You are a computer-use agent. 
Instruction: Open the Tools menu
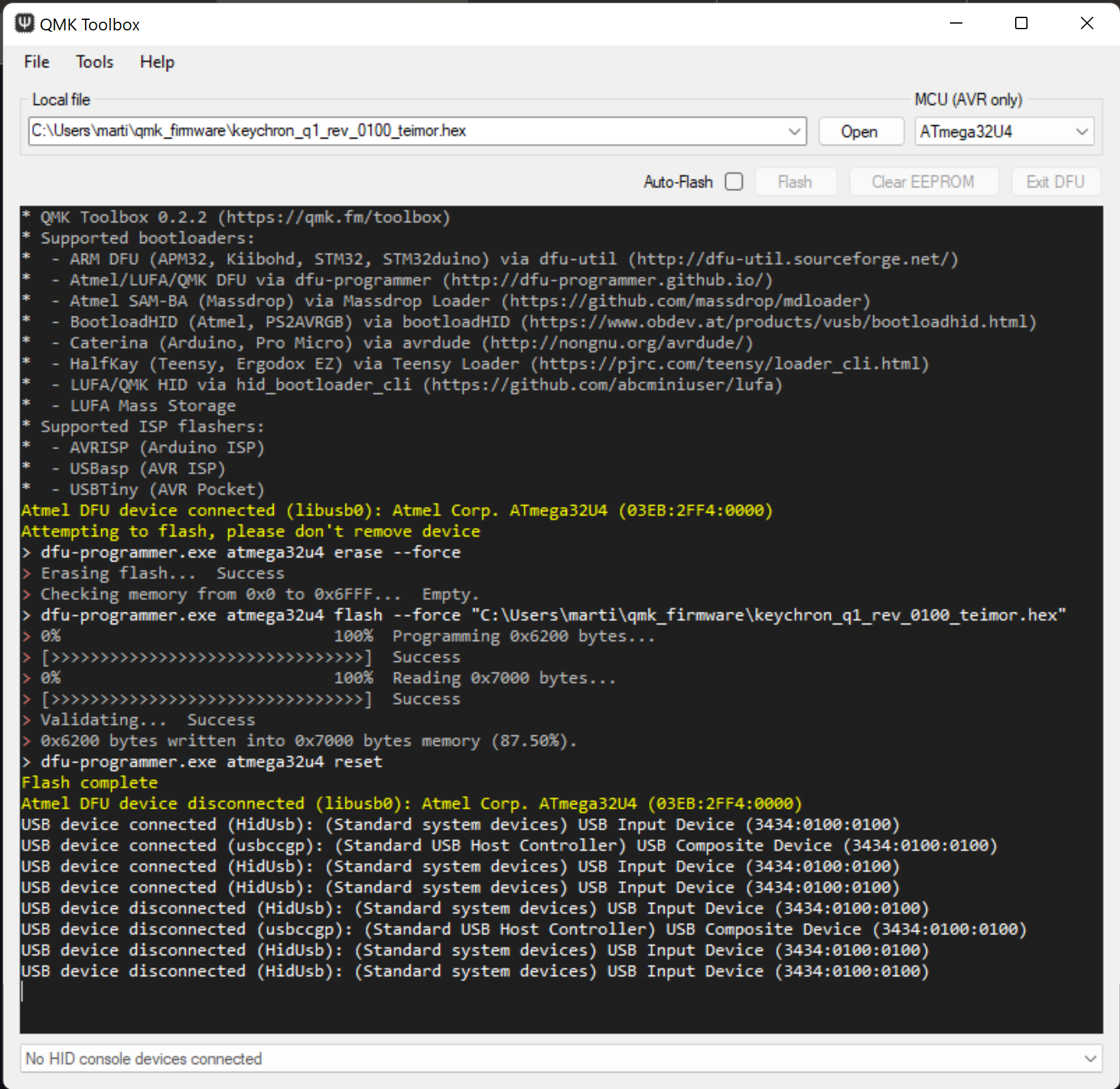tap(94, 62)
